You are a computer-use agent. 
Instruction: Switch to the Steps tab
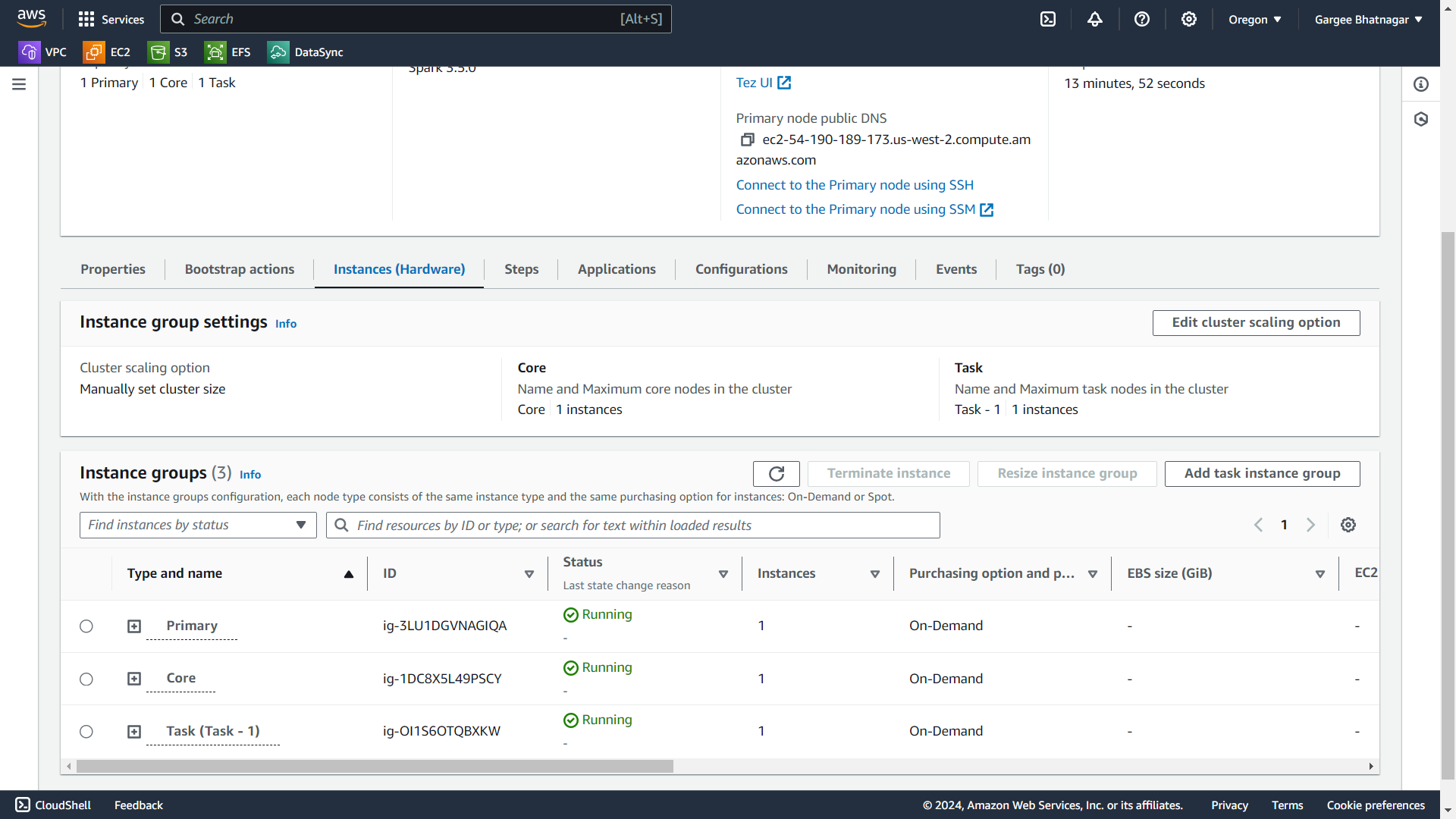[x=521, y=269]
